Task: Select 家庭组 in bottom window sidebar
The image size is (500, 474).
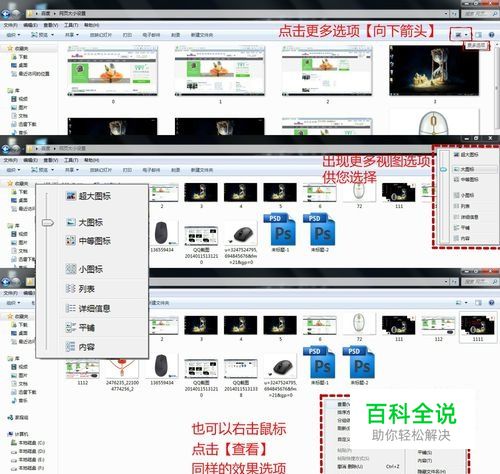Action: coord(18,417)
